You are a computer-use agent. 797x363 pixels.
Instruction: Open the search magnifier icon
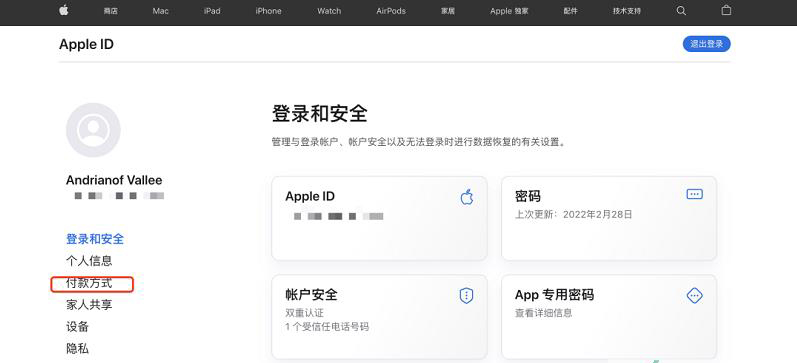click(681, 11)
